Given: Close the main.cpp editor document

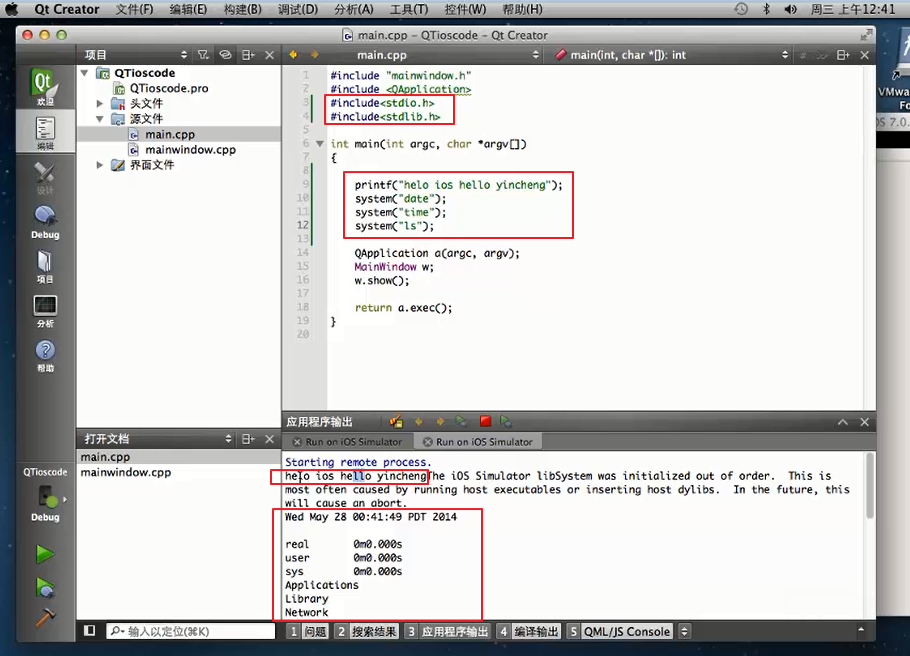Looking at the screenshot, I should (865, 55).
